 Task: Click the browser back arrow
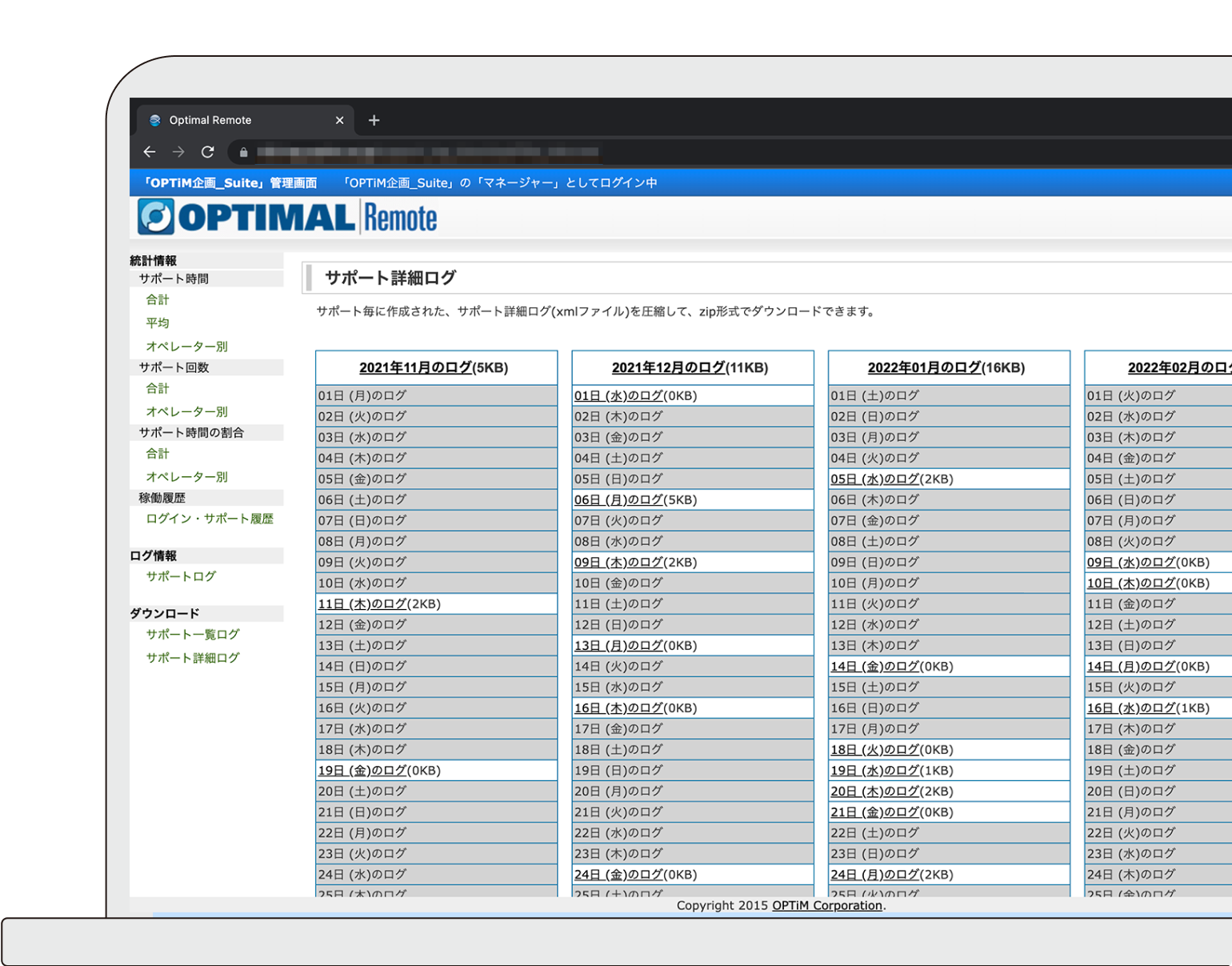(x=149, y=151)
